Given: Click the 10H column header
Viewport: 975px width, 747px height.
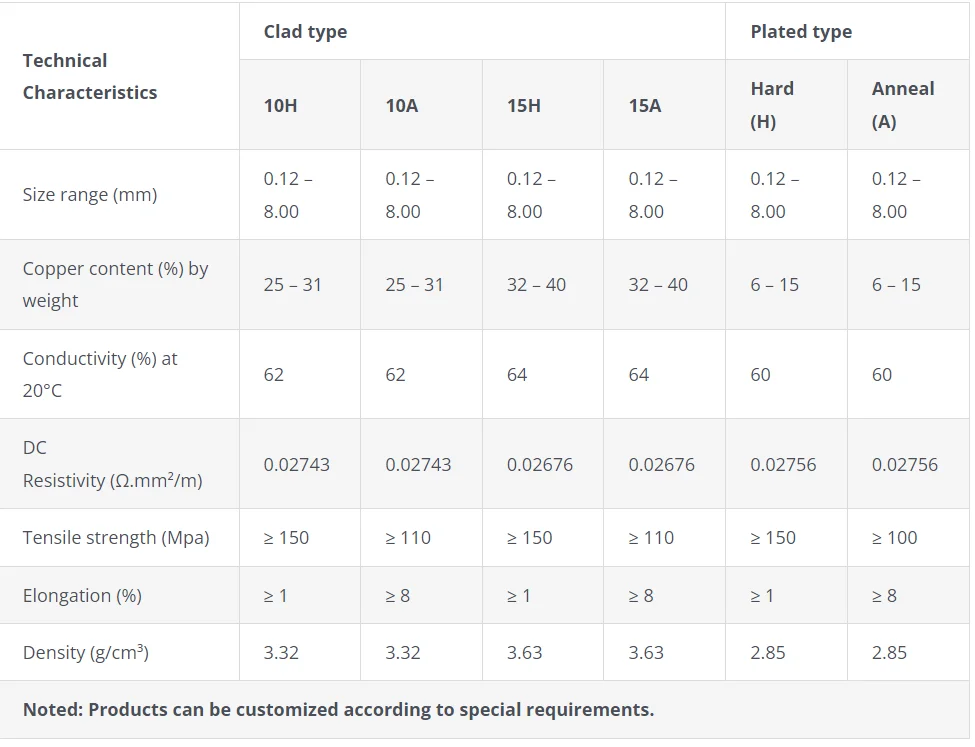Looking at the screenshot, I should tap(280, 105).
